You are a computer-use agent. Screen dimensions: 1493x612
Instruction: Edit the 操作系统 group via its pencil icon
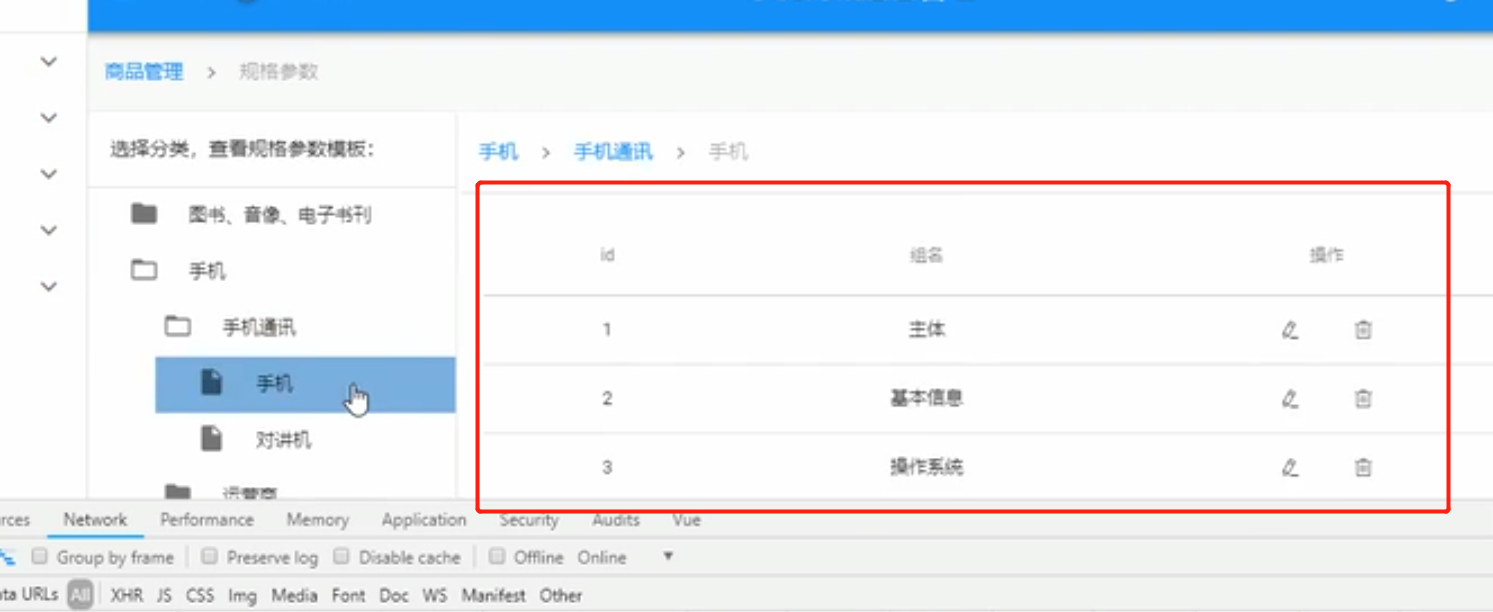tap(1290, 467)
